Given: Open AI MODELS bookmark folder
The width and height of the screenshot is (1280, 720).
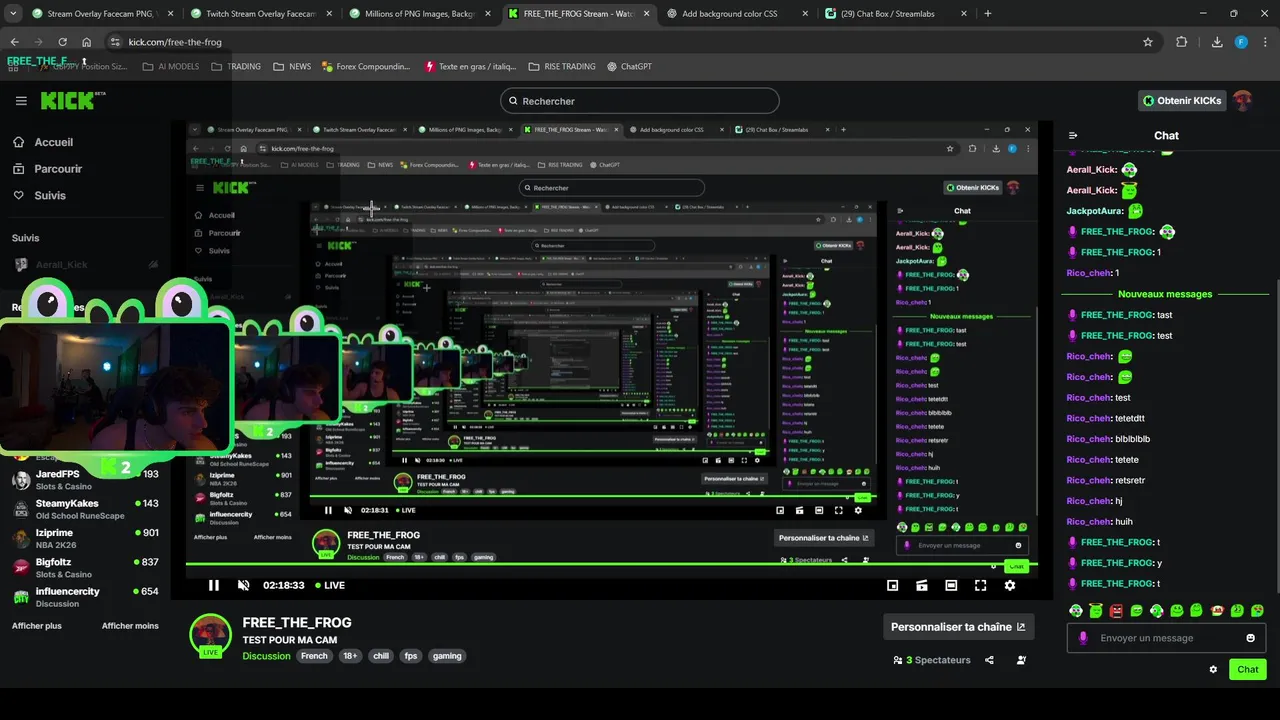Looking at the screenshot, I should point(170,67).
